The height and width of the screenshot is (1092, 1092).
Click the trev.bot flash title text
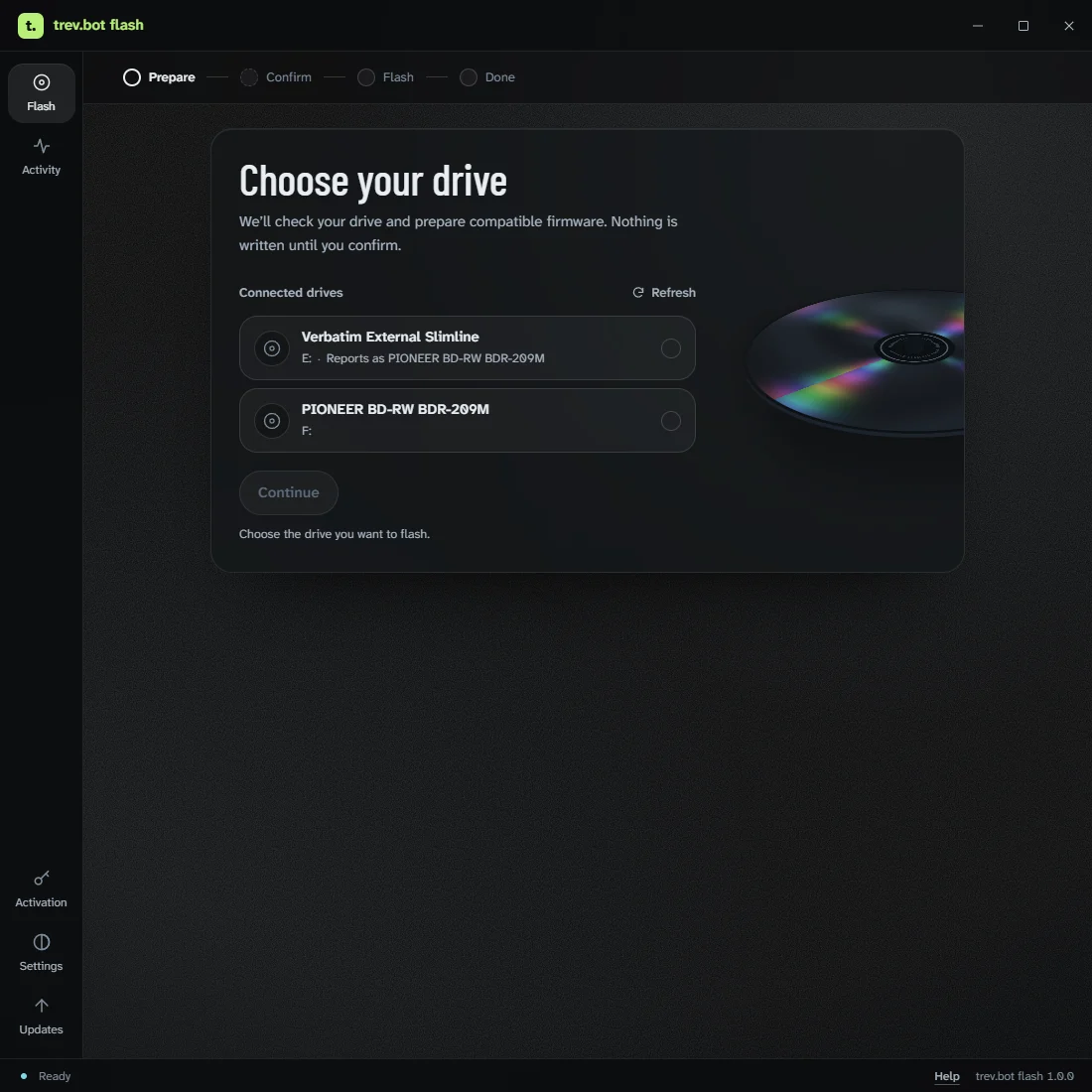(x=98, y=25)
